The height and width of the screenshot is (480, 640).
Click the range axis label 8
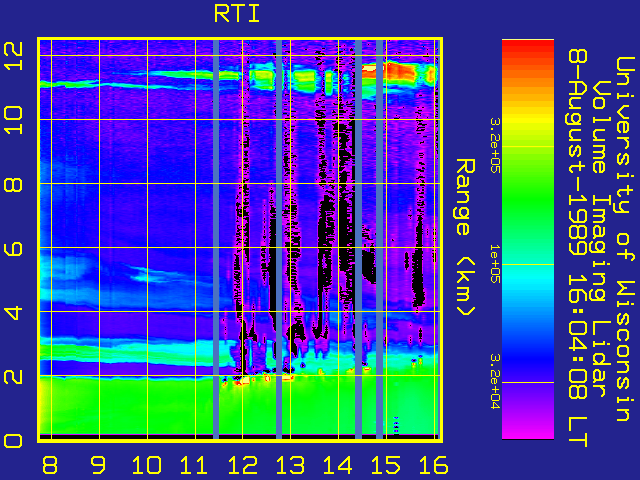[x=13, y=184]
